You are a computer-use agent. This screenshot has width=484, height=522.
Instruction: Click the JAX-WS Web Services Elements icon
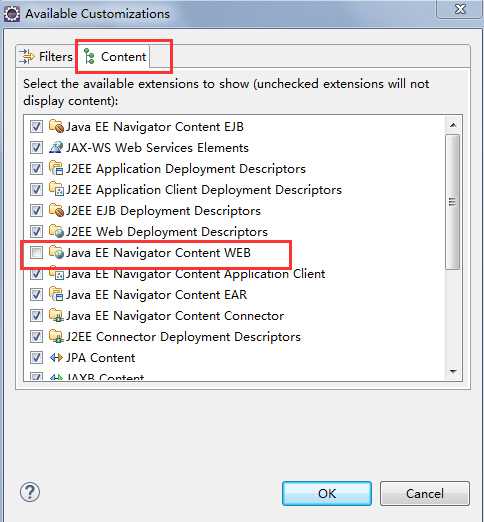click(56, 147)
